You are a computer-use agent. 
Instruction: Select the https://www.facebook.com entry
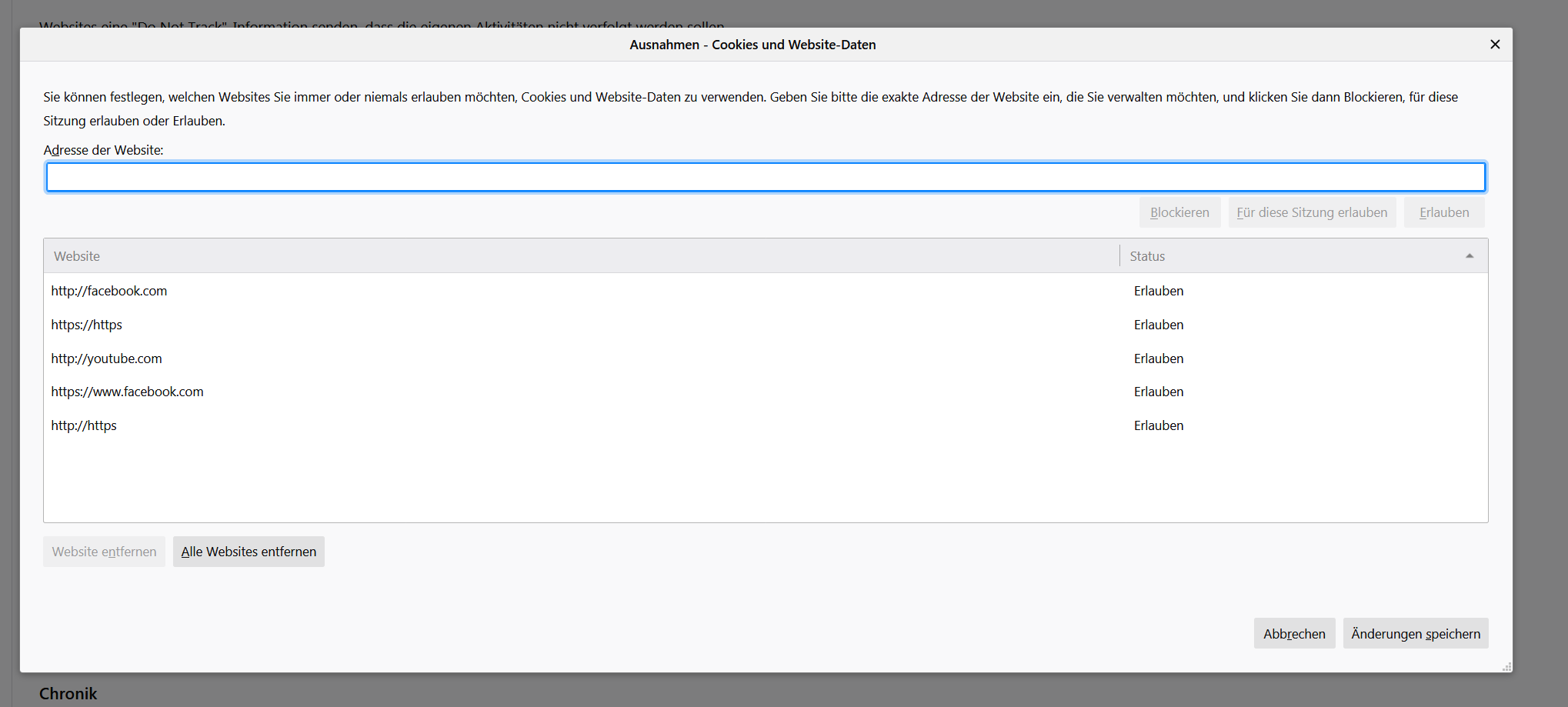click(128, 392)
